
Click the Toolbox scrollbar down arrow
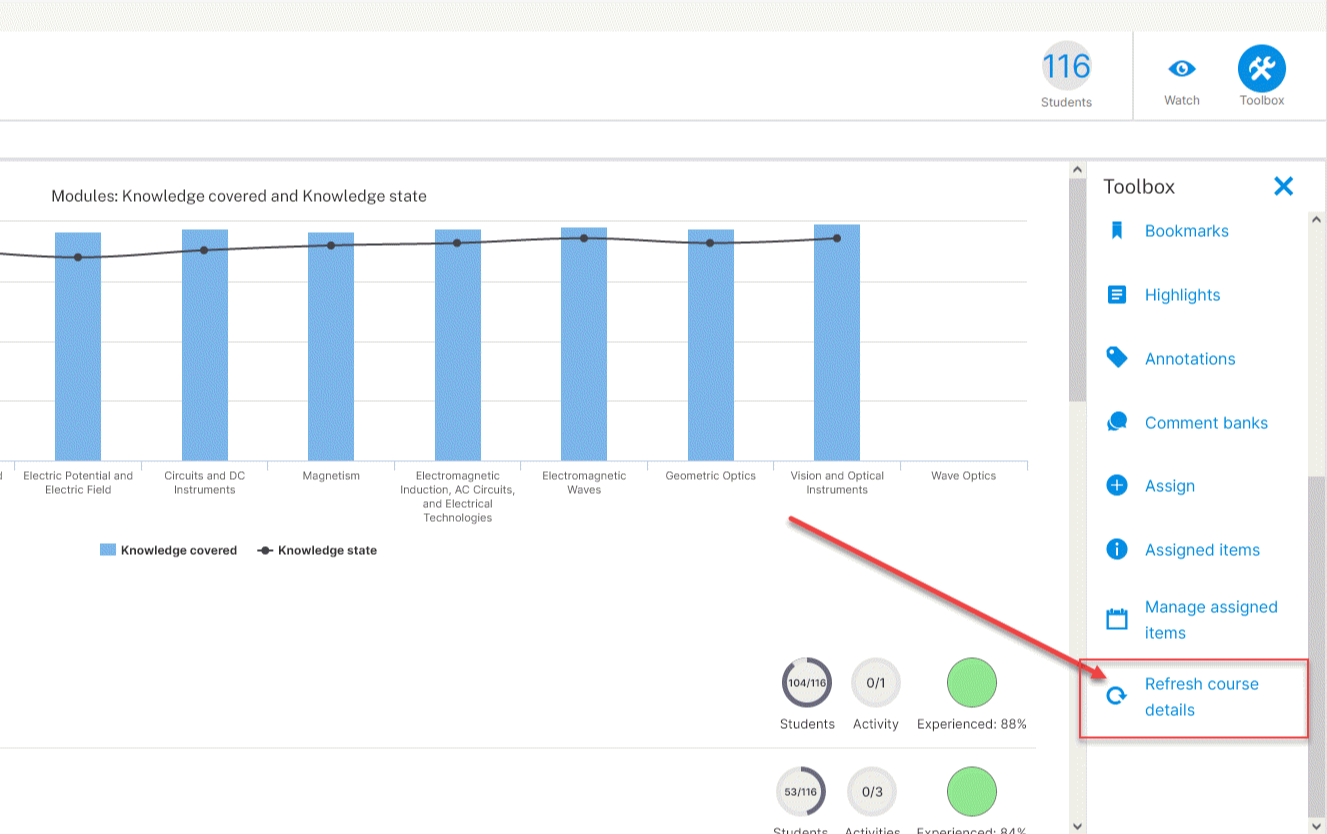coord(1316,826)
